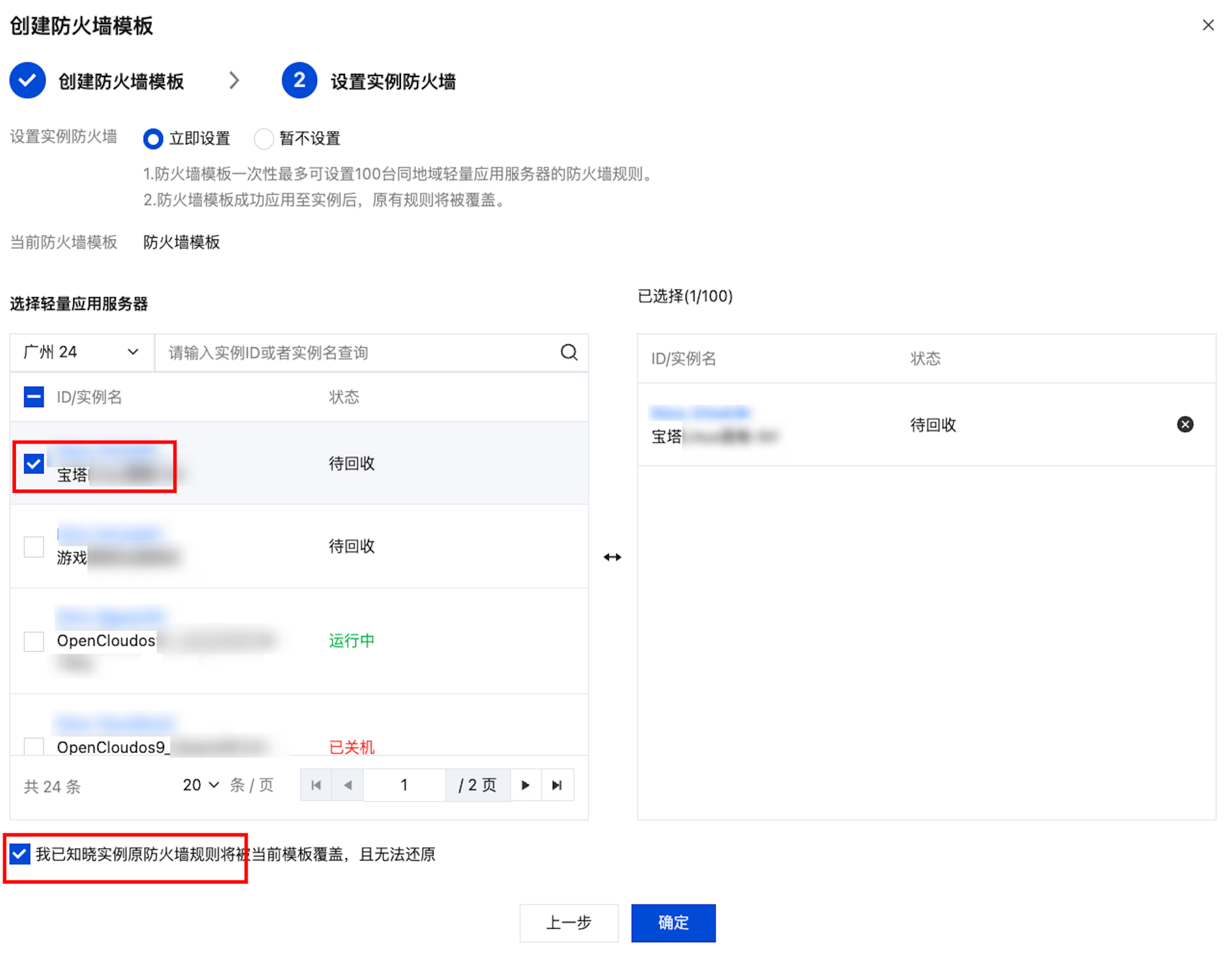The width and height of the screenshot is (1232, 958).
Task: Click the 确定 confirm button
Action: [673, 922]
